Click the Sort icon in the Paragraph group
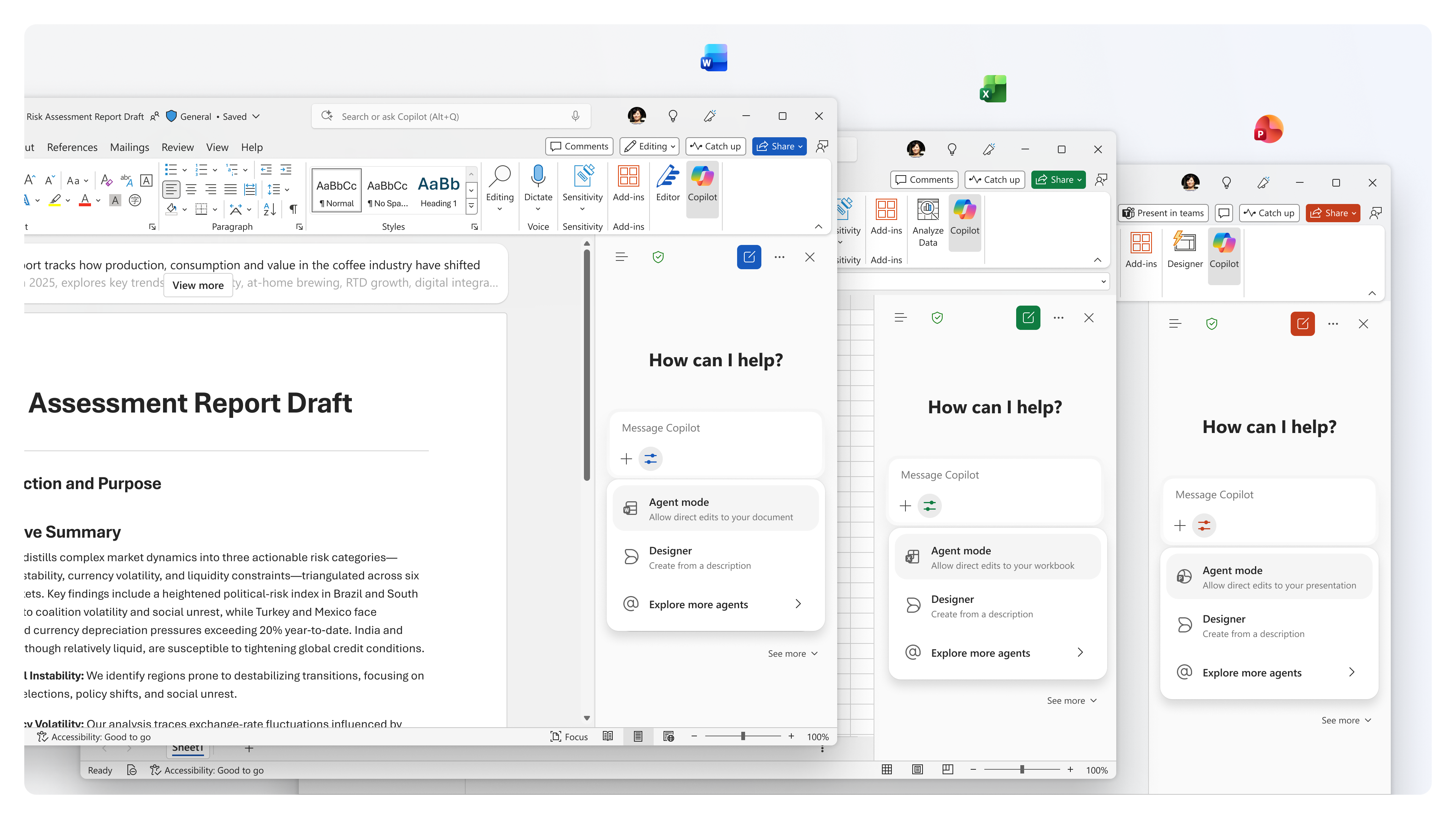Screen dimensions: 1456x819 (269, 209)
